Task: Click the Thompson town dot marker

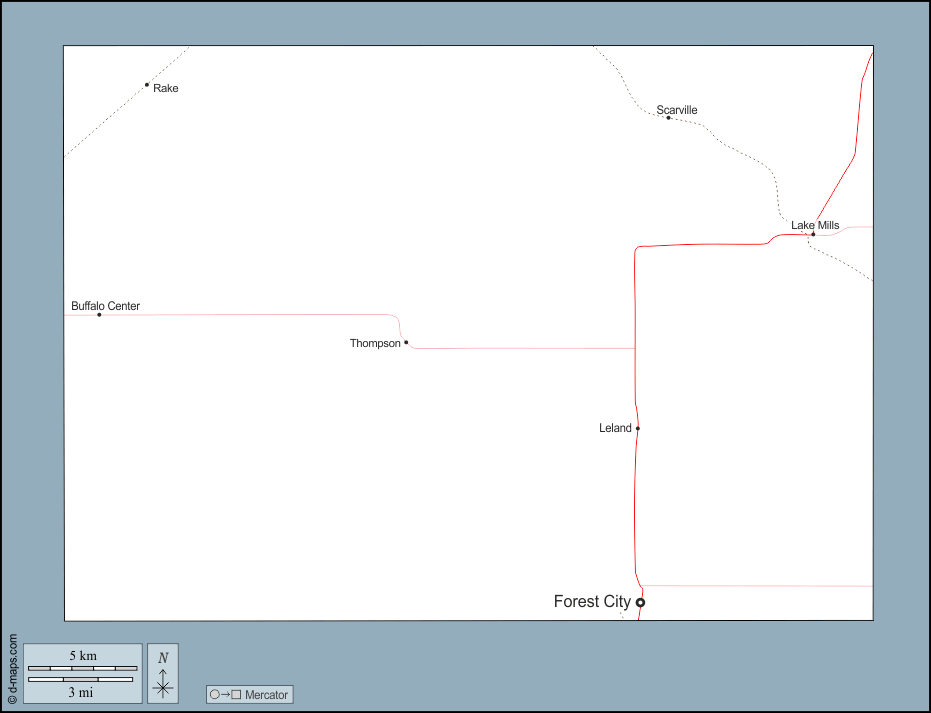Action: (406, 342)
